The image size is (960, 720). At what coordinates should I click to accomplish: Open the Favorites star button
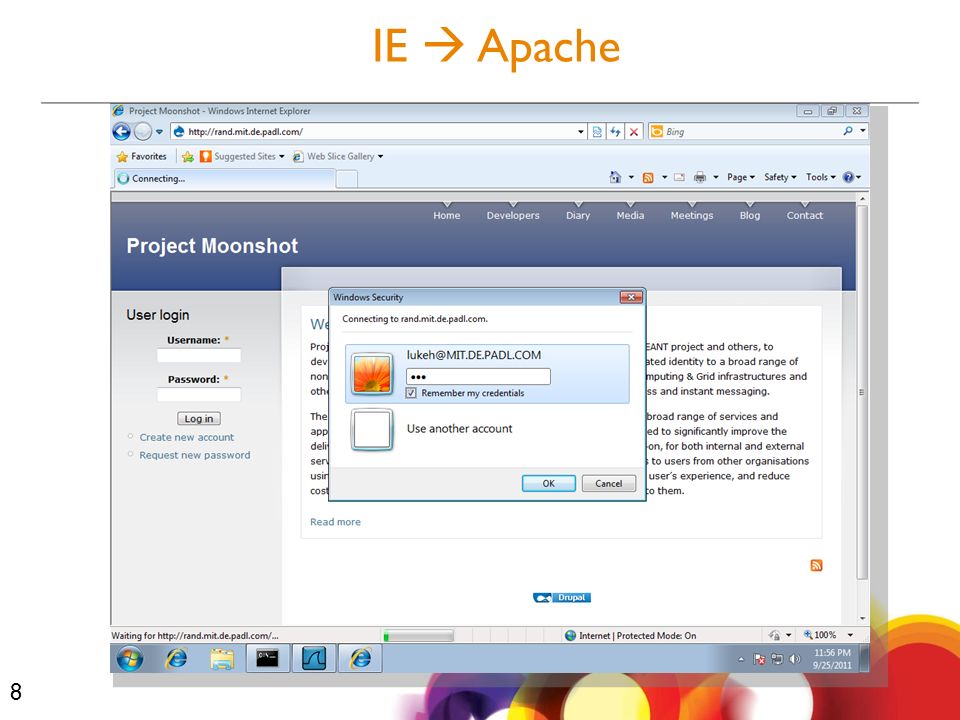point(141,157)
